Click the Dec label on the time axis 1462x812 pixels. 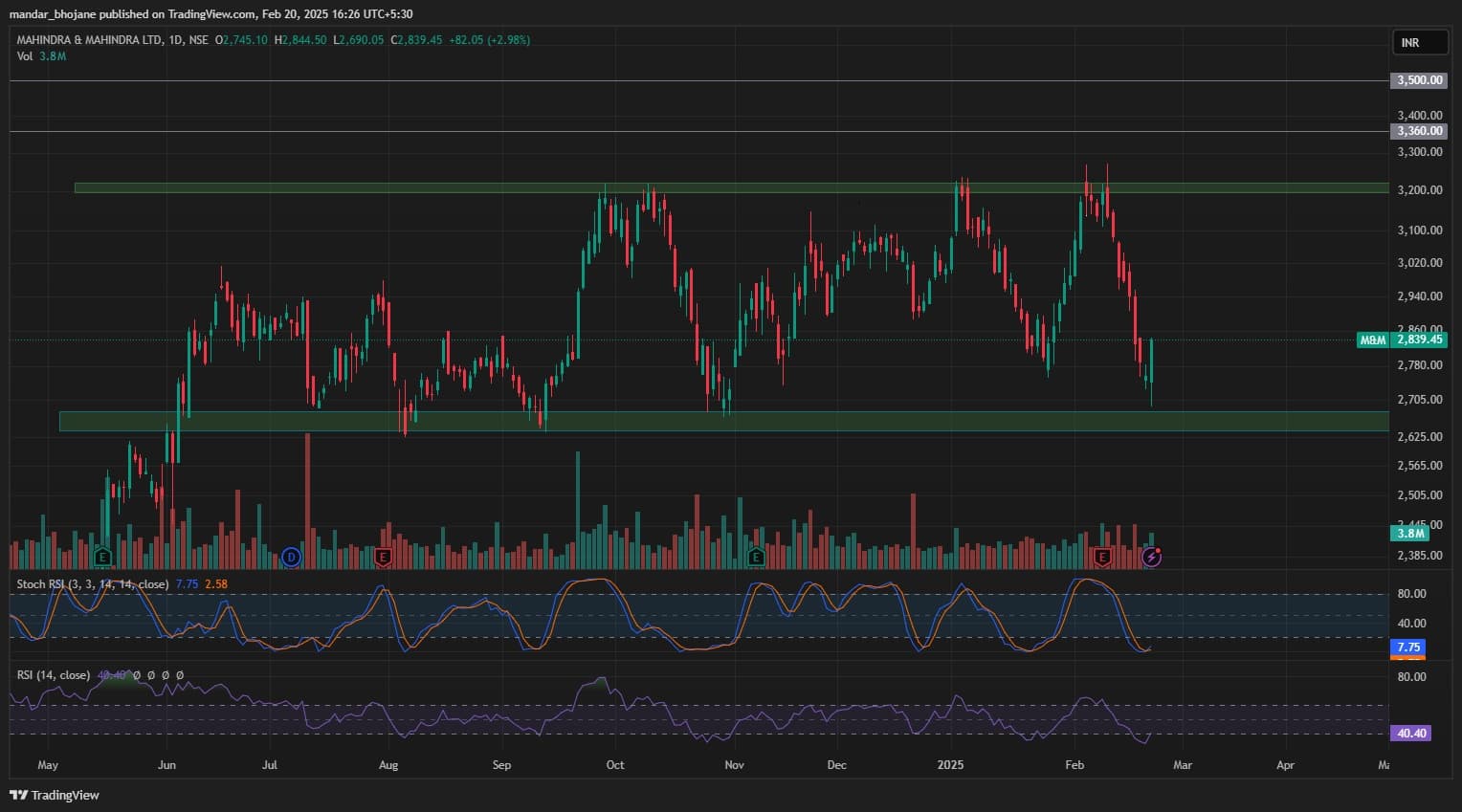[x=837, y=765]
